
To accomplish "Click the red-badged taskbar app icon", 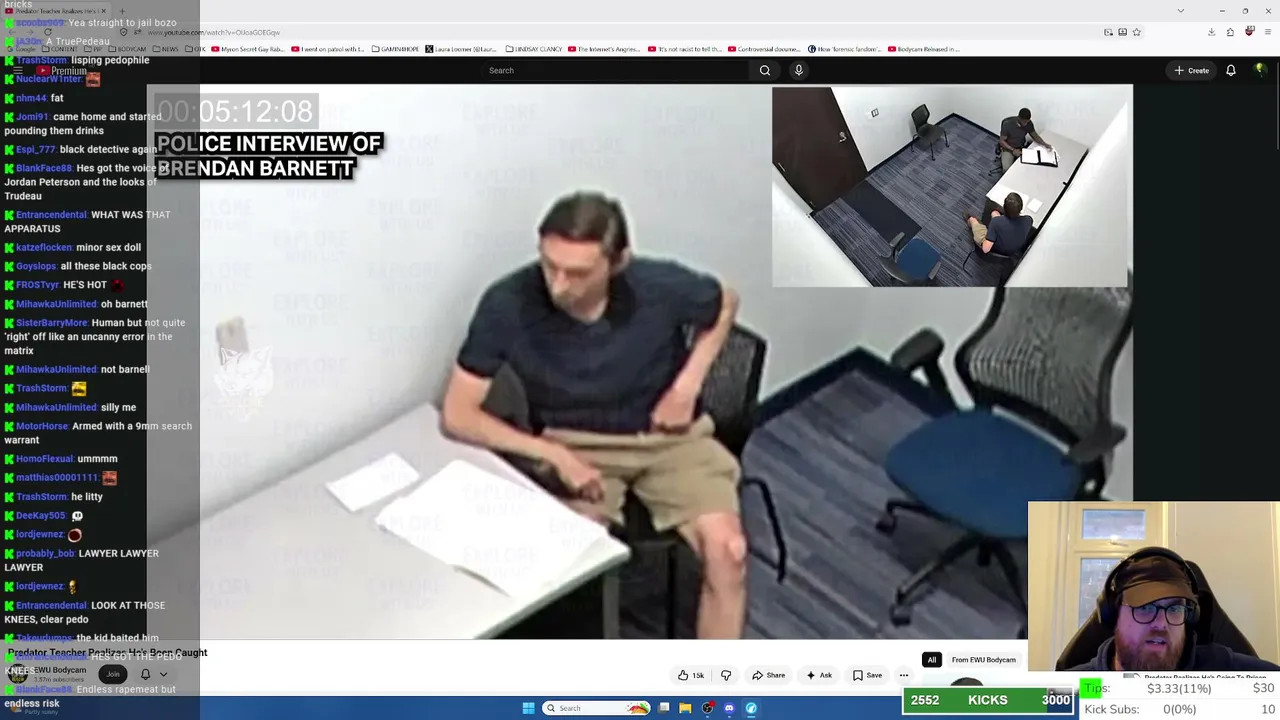I will tap(707, 708).
